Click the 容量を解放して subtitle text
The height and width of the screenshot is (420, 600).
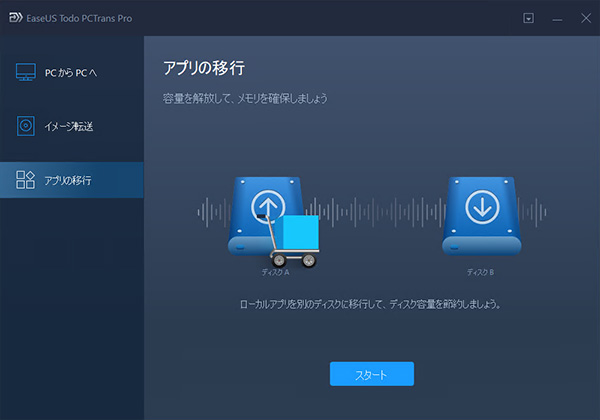(x=245, y=99)
